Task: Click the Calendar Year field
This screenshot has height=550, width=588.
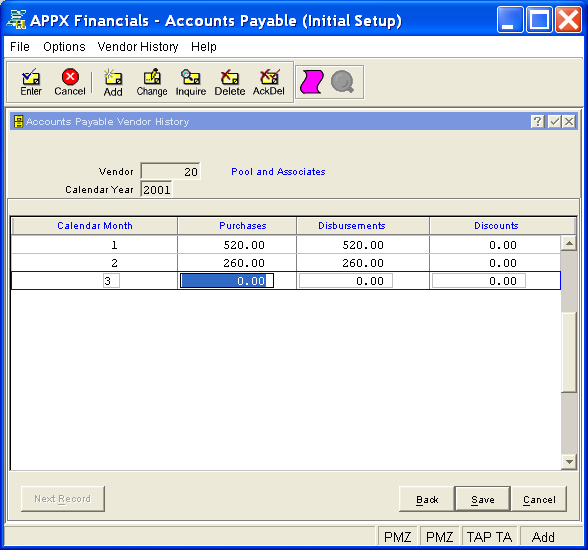Action: click(156, 190)
